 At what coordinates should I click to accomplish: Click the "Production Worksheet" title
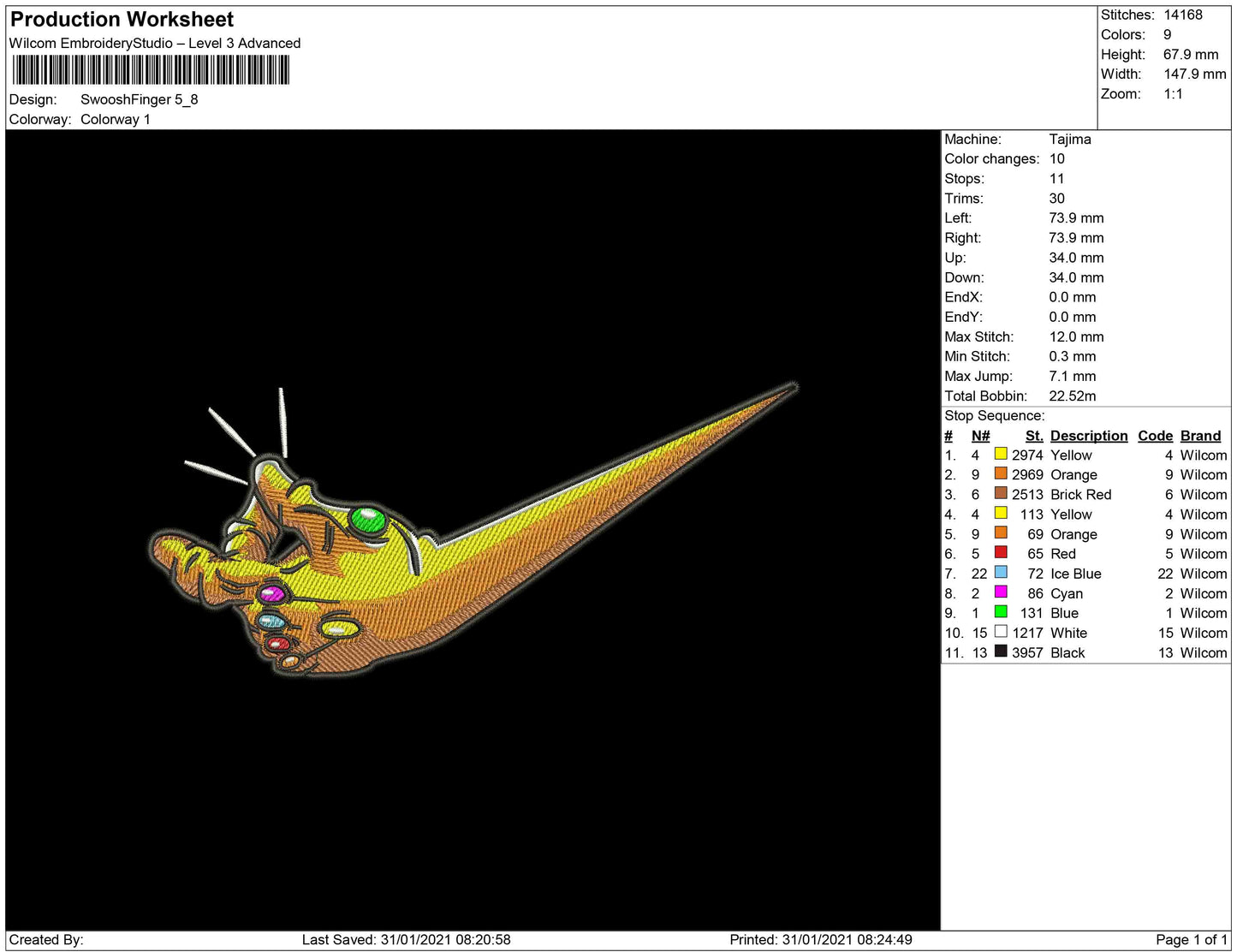pos(122,20)
